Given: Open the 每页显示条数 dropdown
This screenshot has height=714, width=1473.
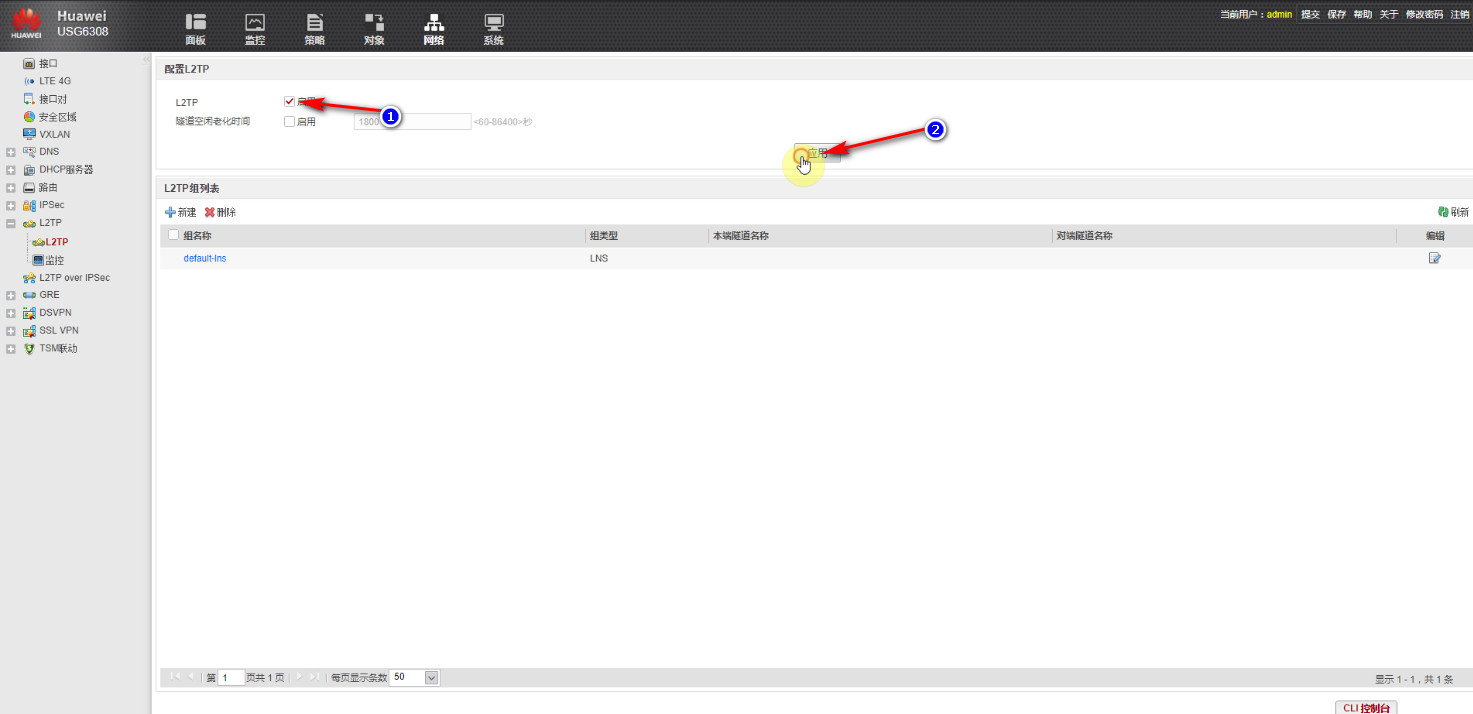Looking at the screenshot, I should [x=432, y=677].
